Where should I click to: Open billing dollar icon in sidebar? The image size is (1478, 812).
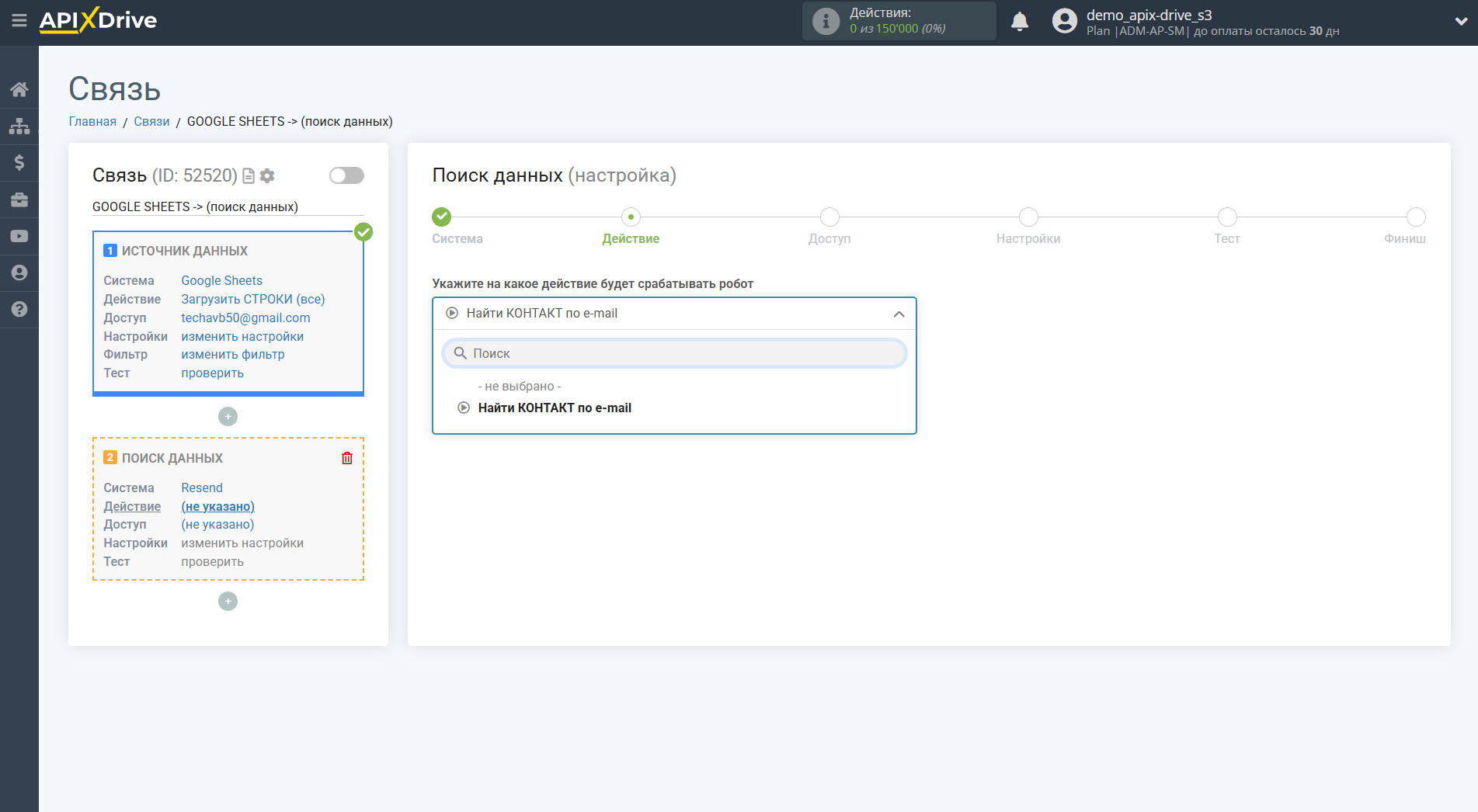click(19, 162)
